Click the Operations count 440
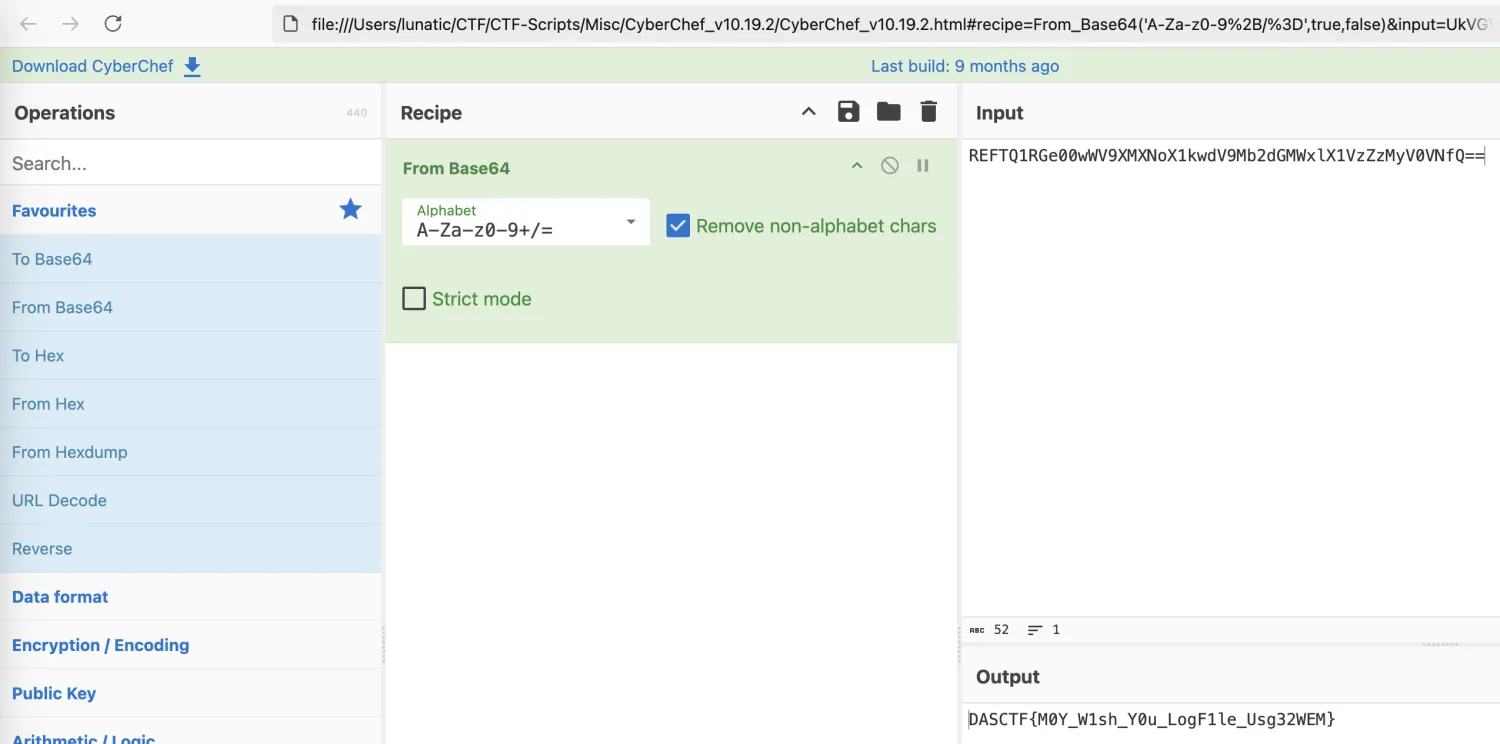Image resolution: width=1500 pixels, height=744 pixels. [357, 113]
